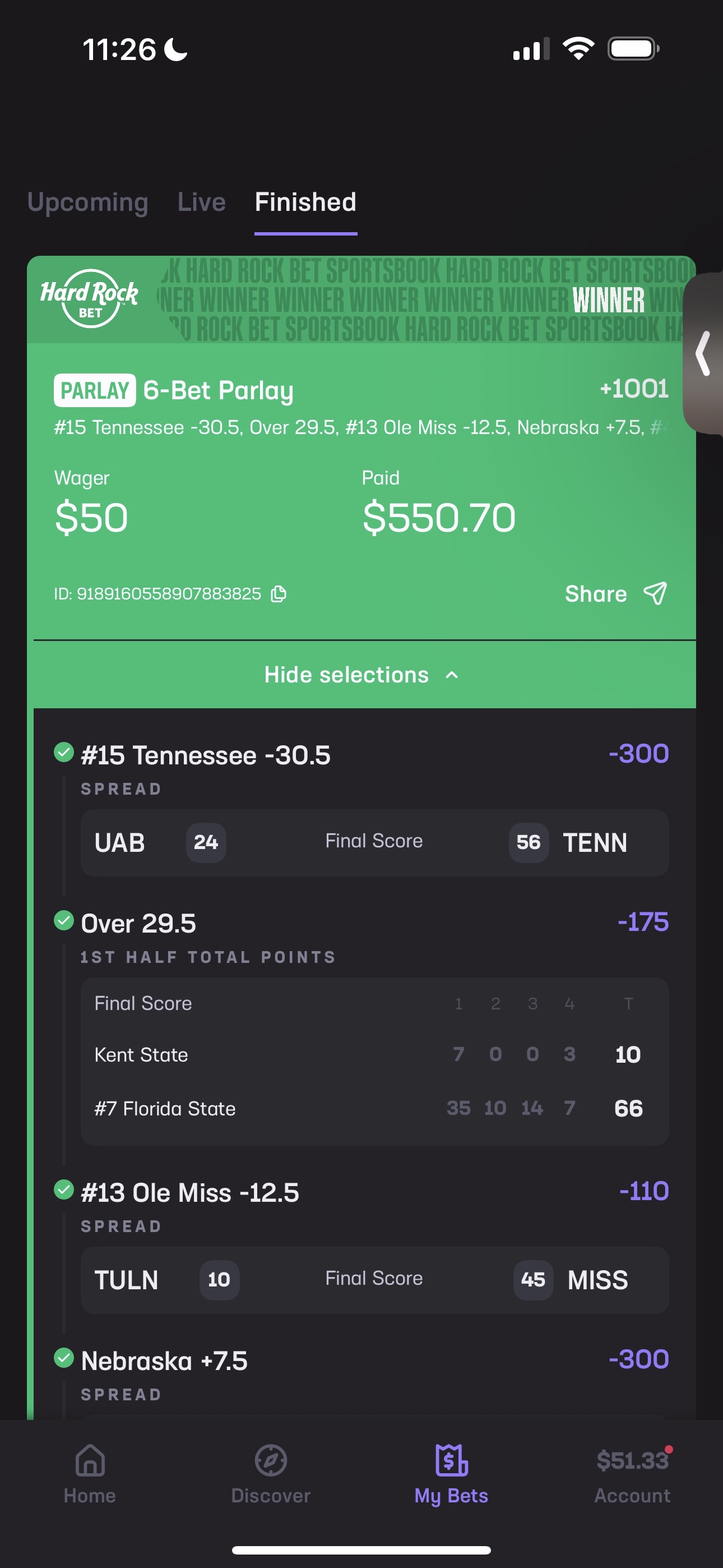Open Account showing $51.33 balance
The width and height of the screenshot is (723, 1568).
(x=632, y=1473)
